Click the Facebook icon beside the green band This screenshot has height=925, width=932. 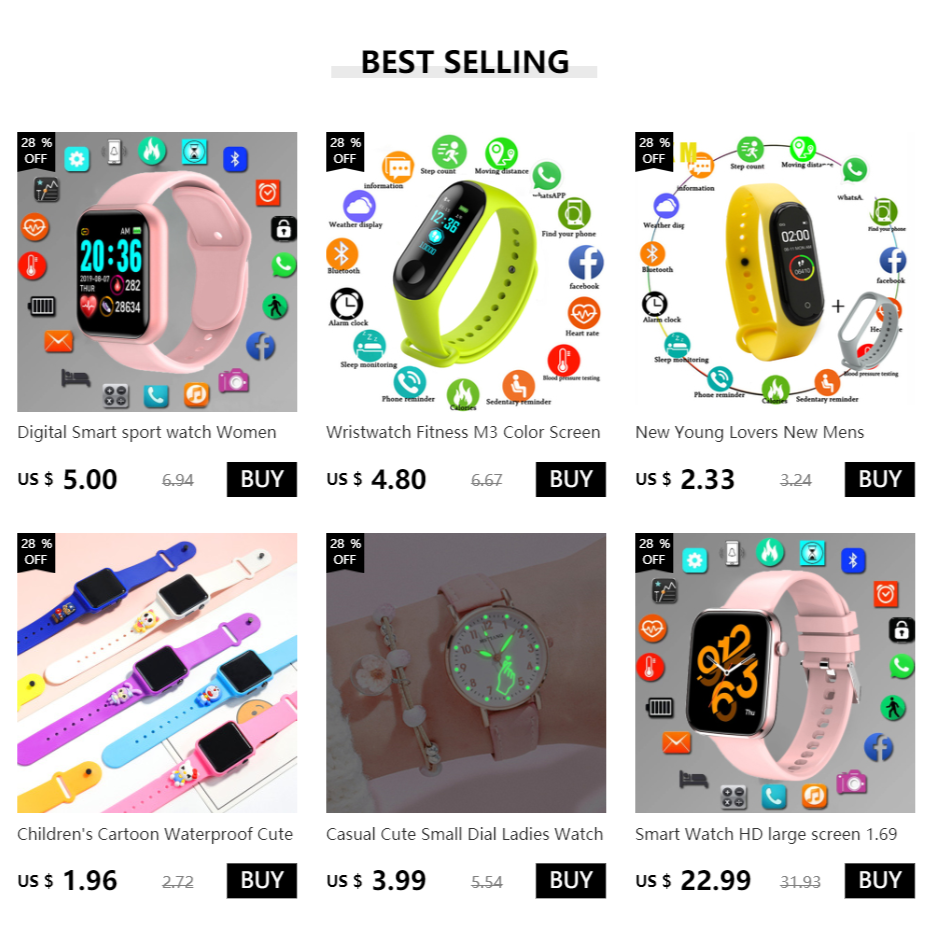586,262
